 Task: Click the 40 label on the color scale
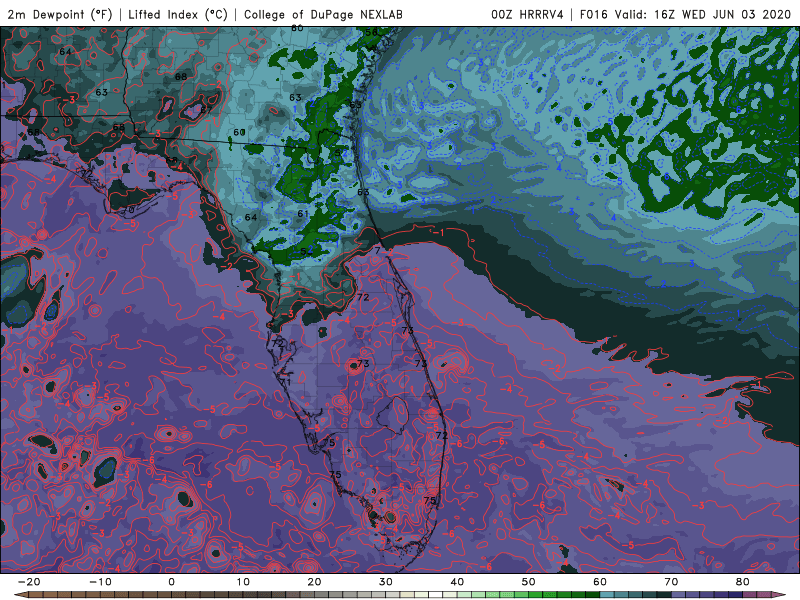(457, 582)
